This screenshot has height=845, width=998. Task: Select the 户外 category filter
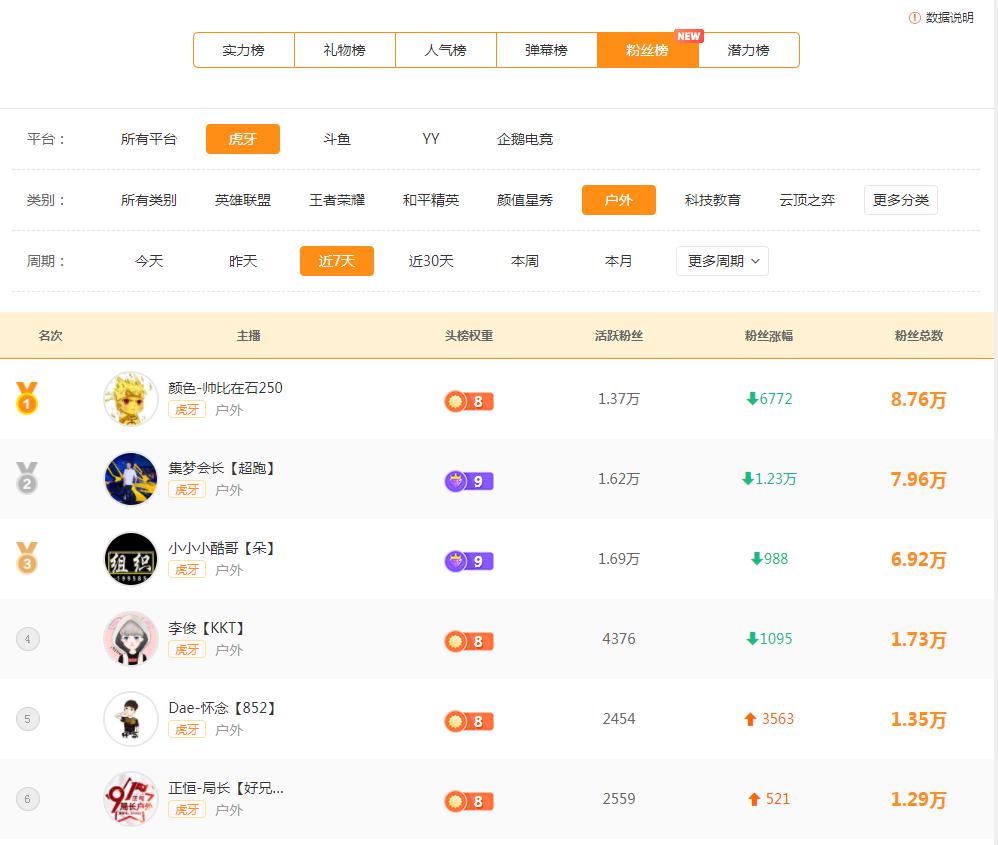(x=619, y=200)
